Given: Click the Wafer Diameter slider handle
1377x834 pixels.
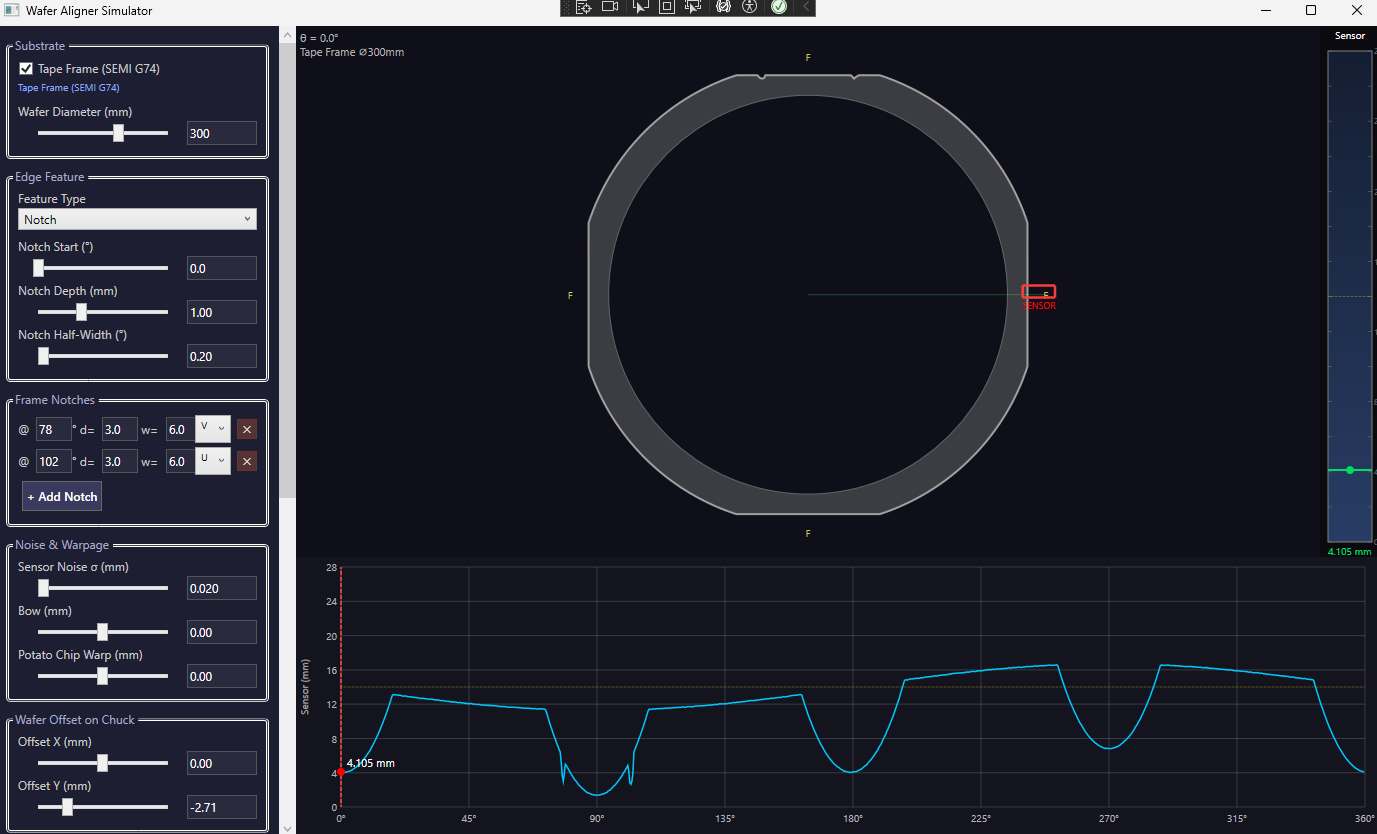Looking at the screenshot, I should 118,133.
